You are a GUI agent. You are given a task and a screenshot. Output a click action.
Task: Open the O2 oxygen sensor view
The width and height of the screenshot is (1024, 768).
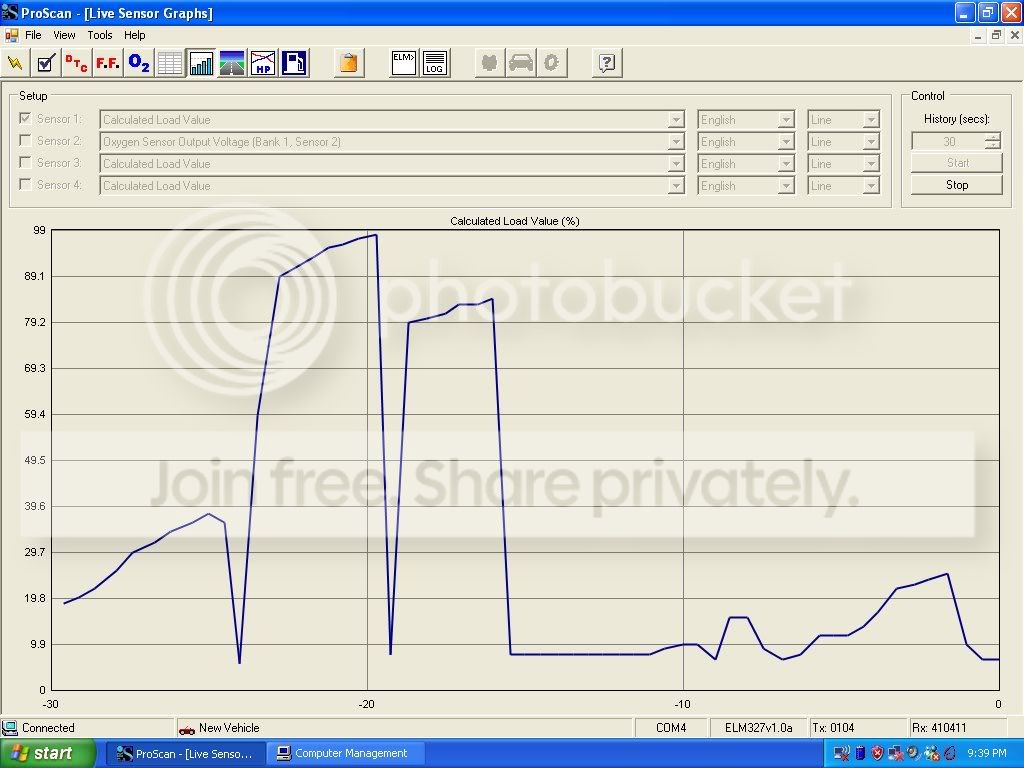coord(139,64)
